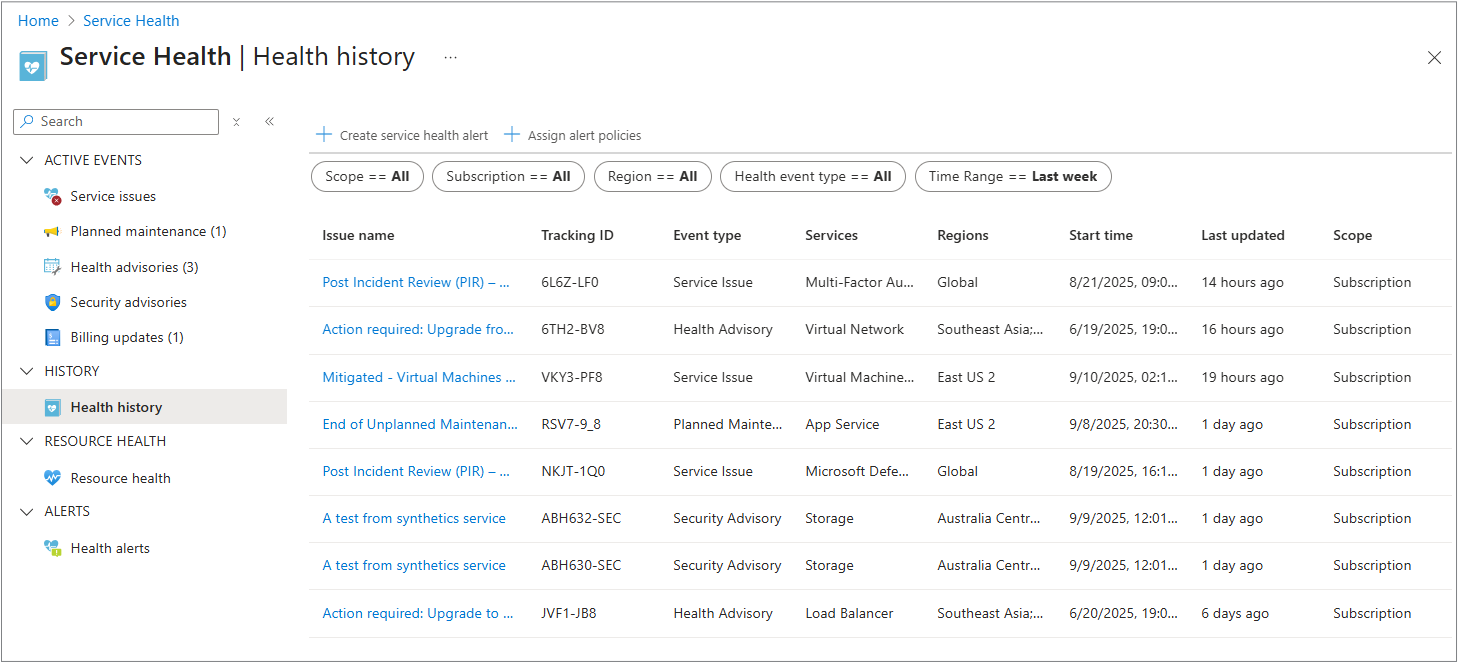Open the Health event type filter
This screenshot has width=1458, height=662.
812,177
